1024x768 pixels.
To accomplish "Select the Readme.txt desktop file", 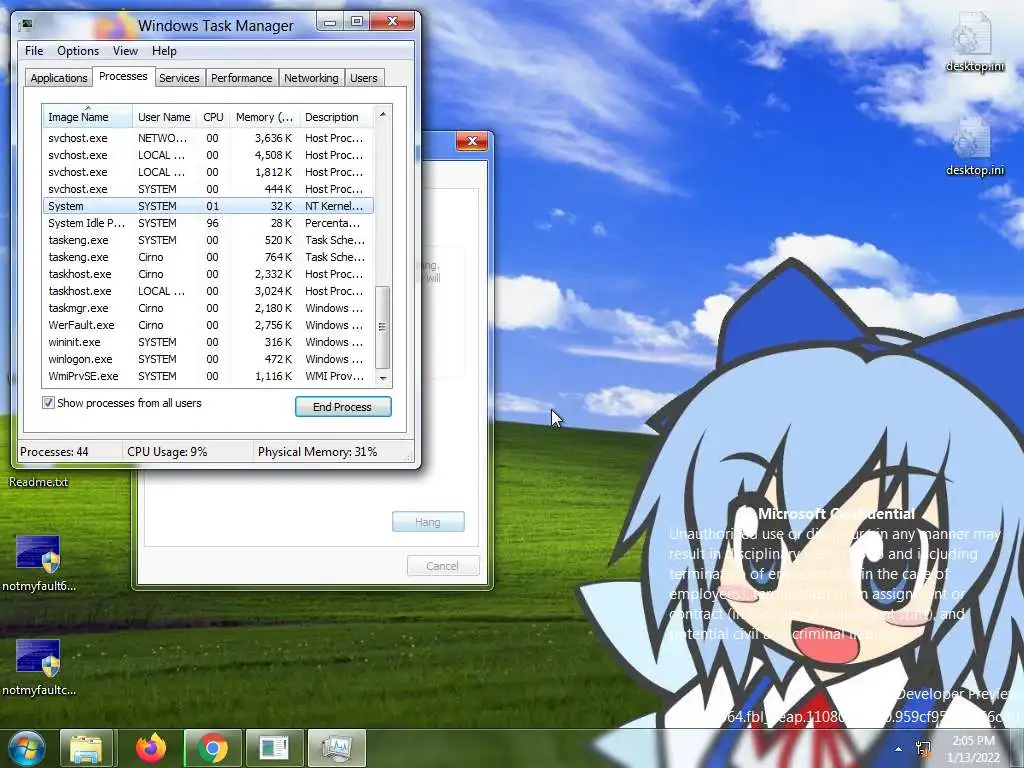I will 39,482.
